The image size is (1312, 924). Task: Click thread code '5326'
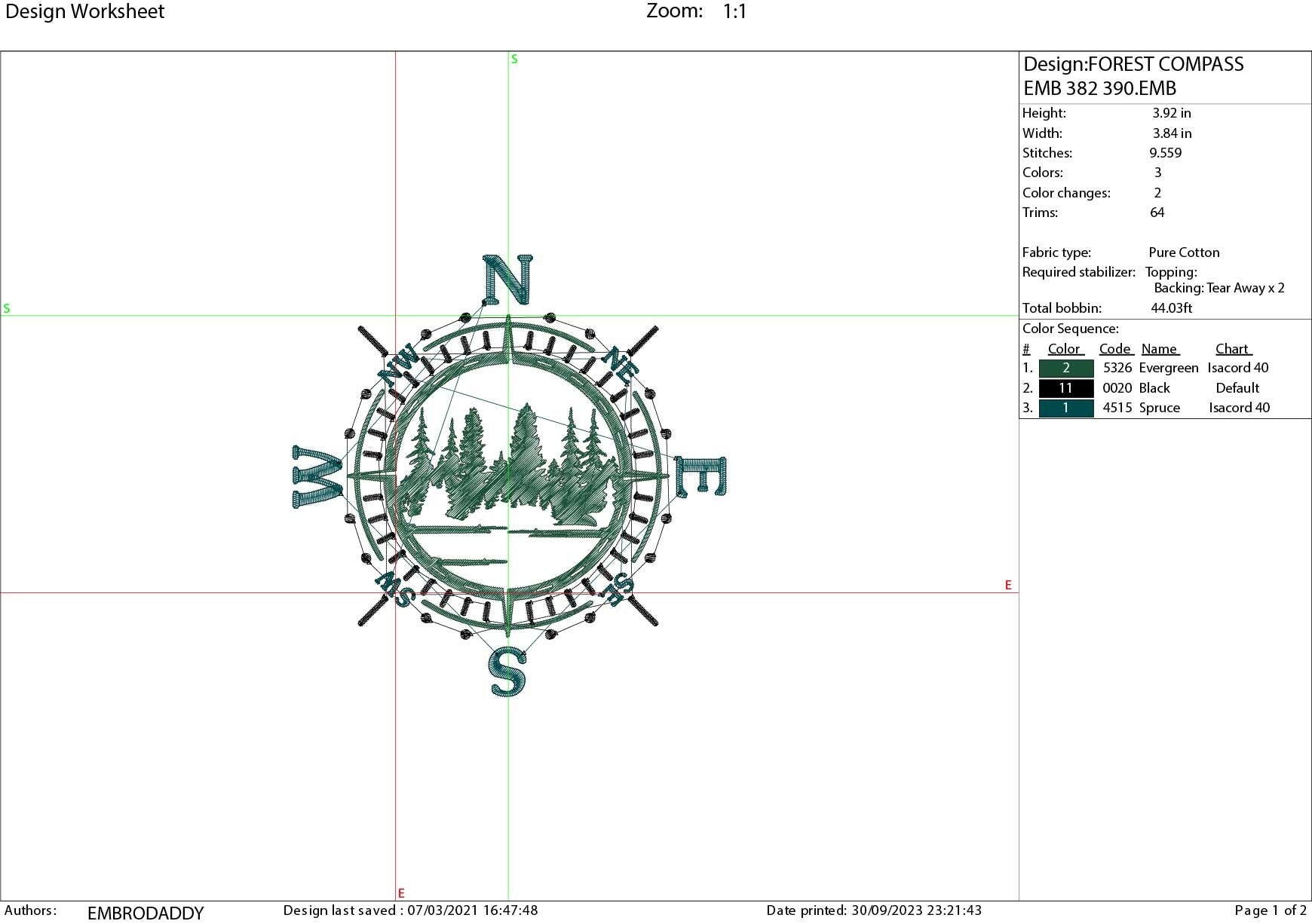1117,368
